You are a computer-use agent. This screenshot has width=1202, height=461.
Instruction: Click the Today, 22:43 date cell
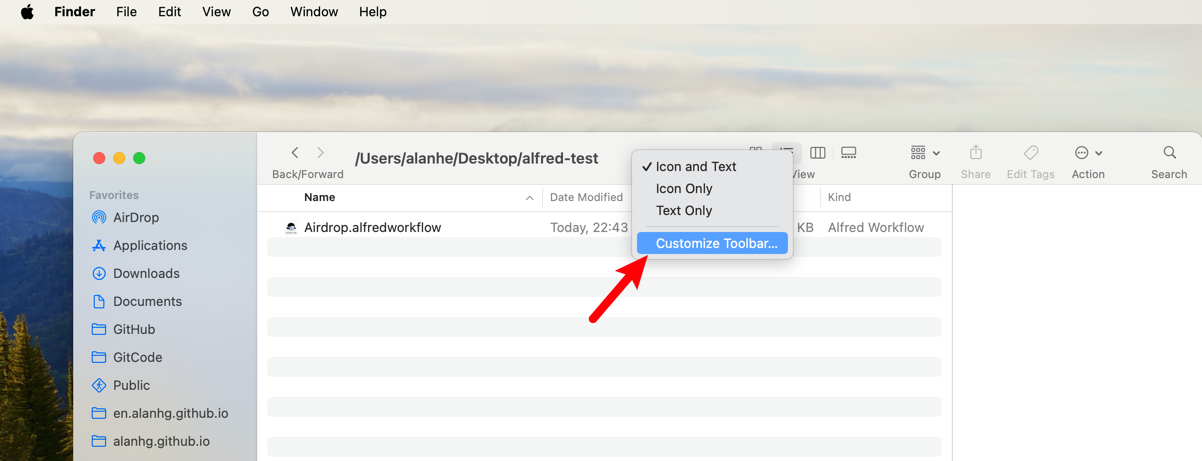(589, 227)
